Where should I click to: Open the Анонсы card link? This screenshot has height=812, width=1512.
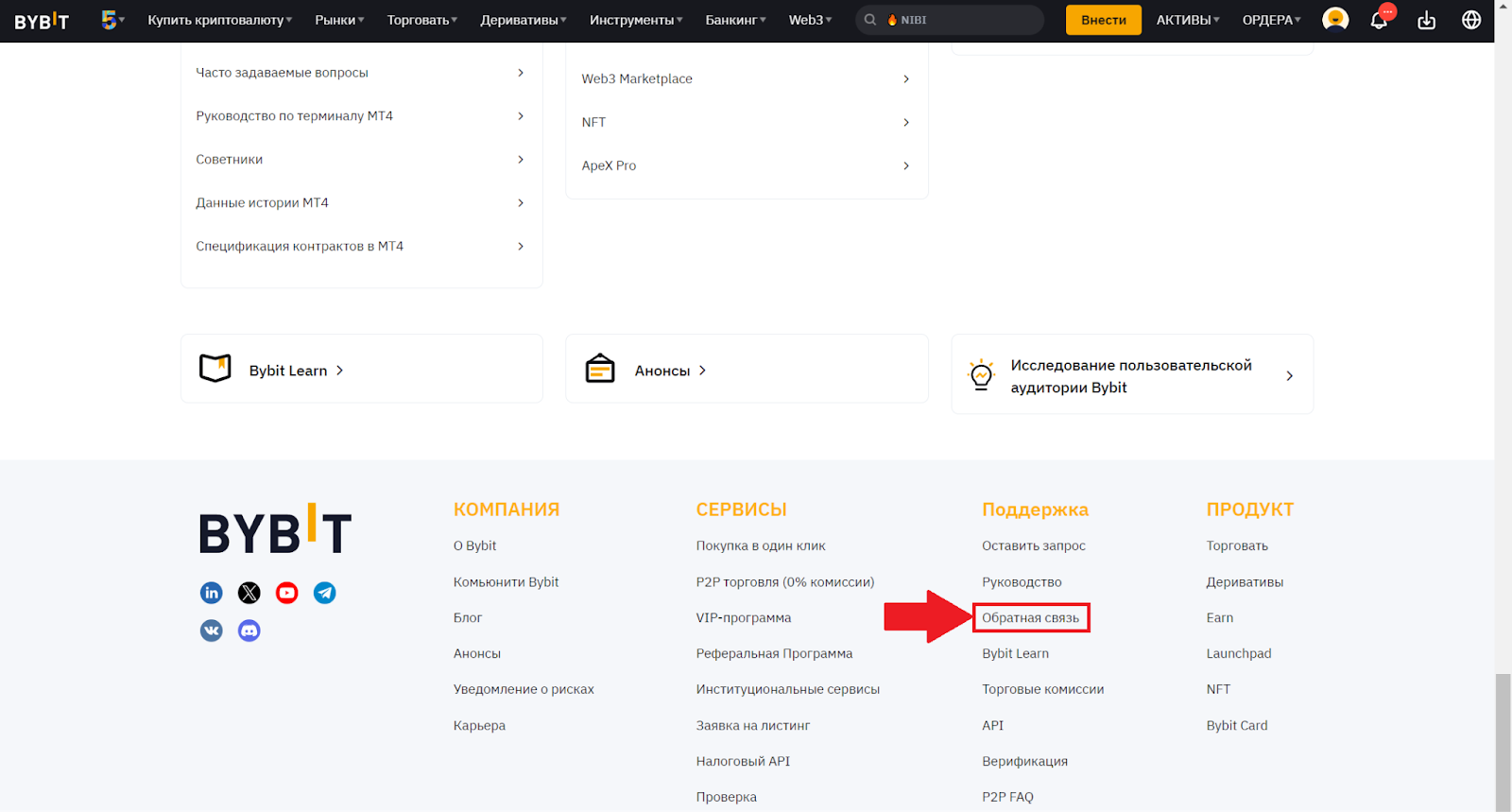[747, 369]
